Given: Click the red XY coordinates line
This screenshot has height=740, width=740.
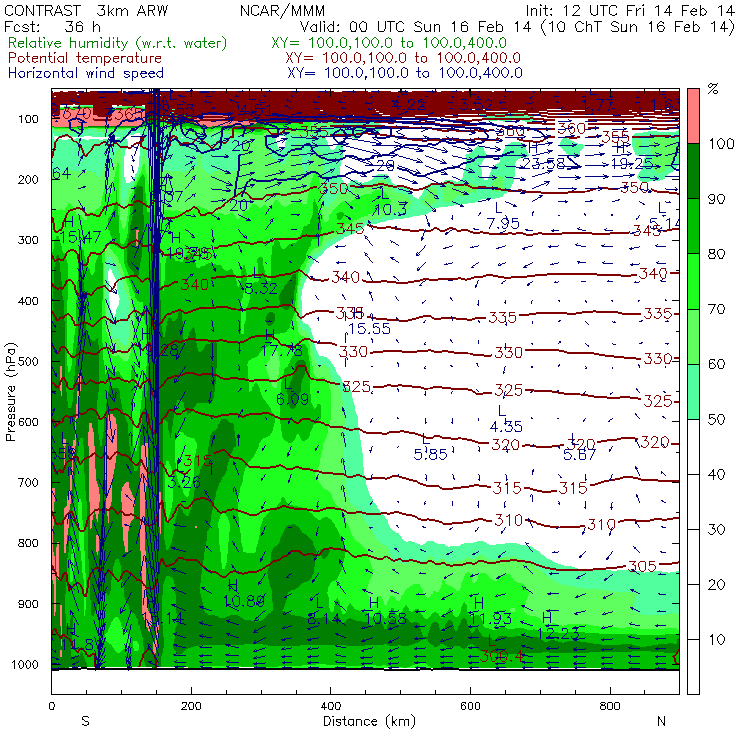Looking at the screenshot, I should point(403,58).
